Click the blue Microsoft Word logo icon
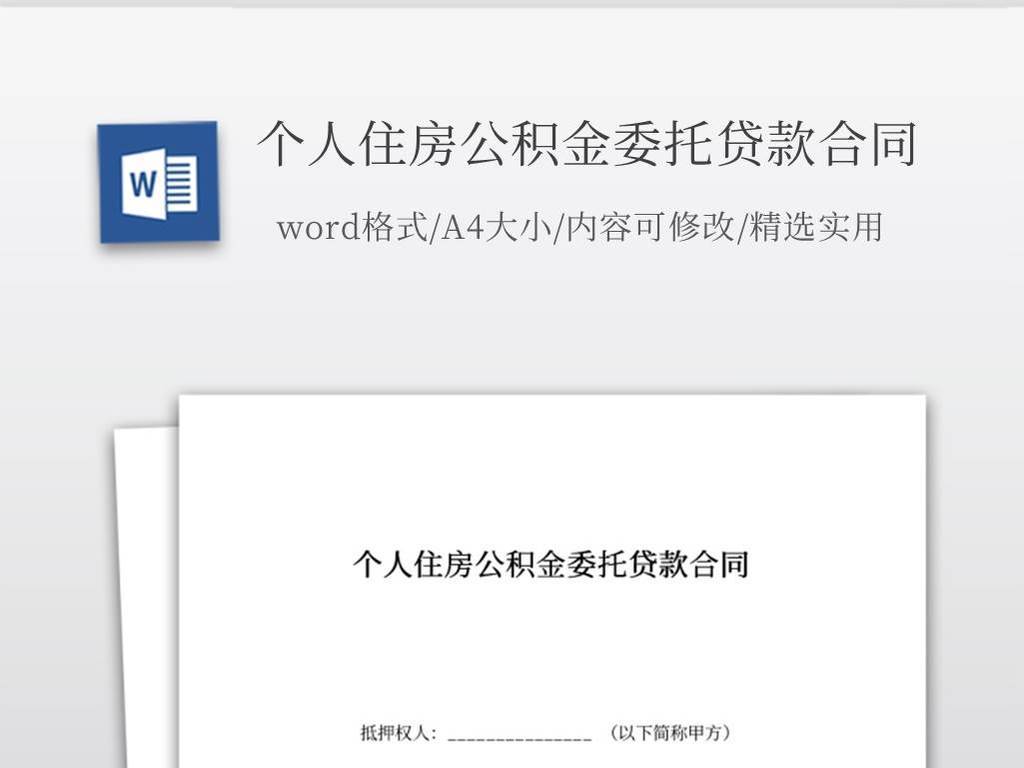1024x768 pixels. pyautogui.click(x=156, y=182)
